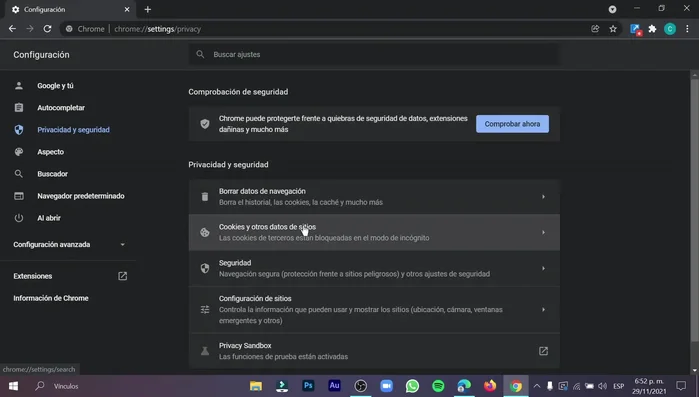Click the cookie icon in Cookies row
The width and height of the screenshot is (699, 397).
coord(205,232)
